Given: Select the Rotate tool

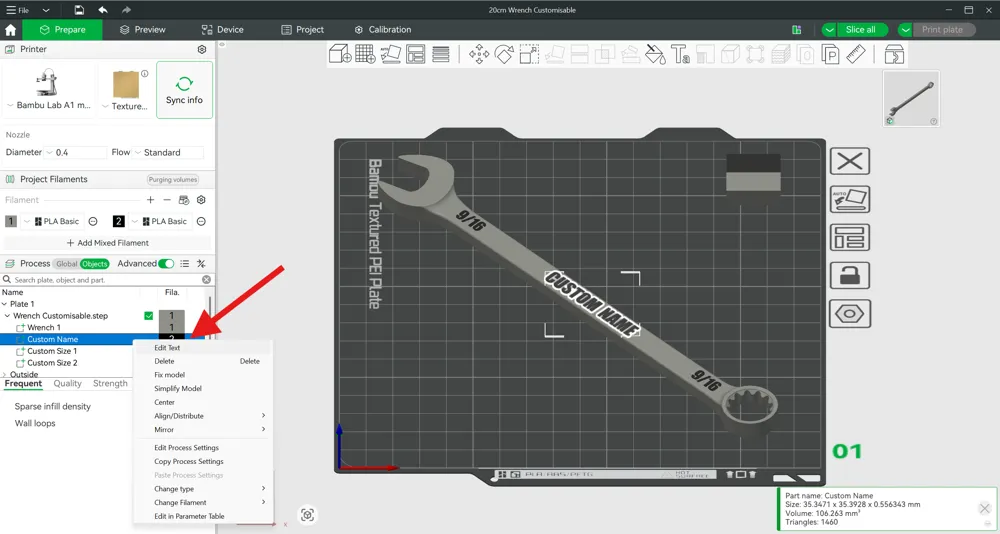Looking at the screenshot, I should (x=504, y=54).
